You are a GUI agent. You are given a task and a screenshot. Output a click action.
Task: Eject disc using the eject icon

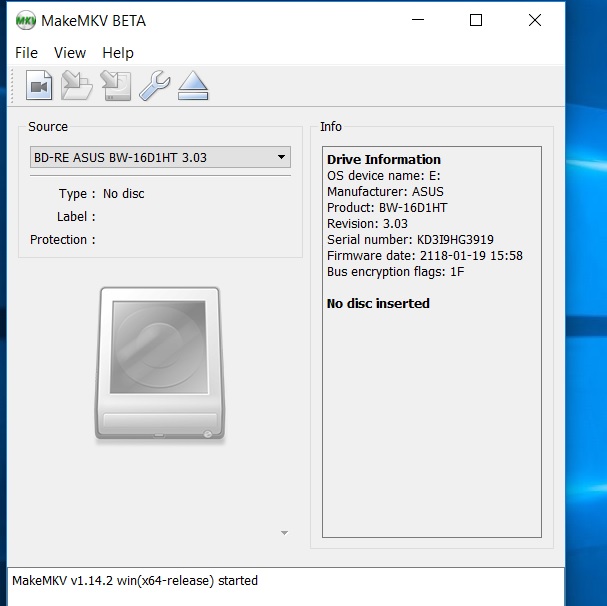click(193, 86)
